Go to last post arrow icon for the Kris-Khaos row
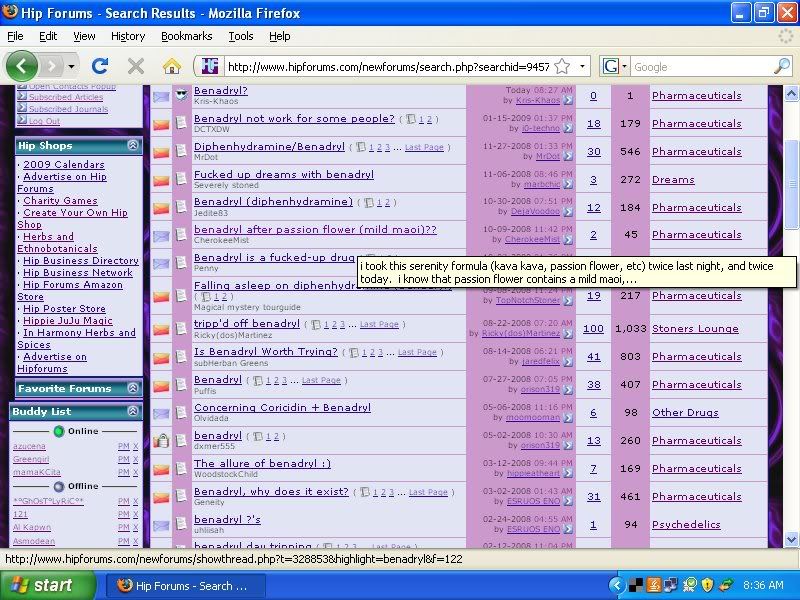The image size is (800, 600). coord(568,101)
